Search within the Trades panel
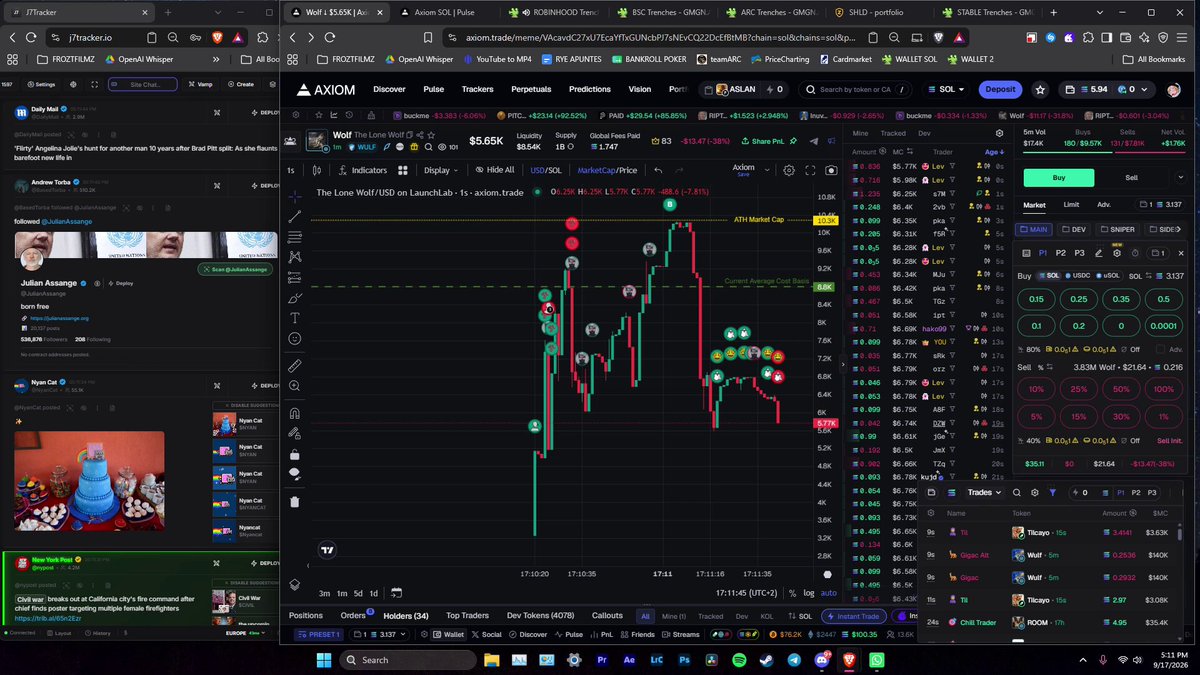The height and width of the screenshot is (675, 1200). (x=1016, y=492)
